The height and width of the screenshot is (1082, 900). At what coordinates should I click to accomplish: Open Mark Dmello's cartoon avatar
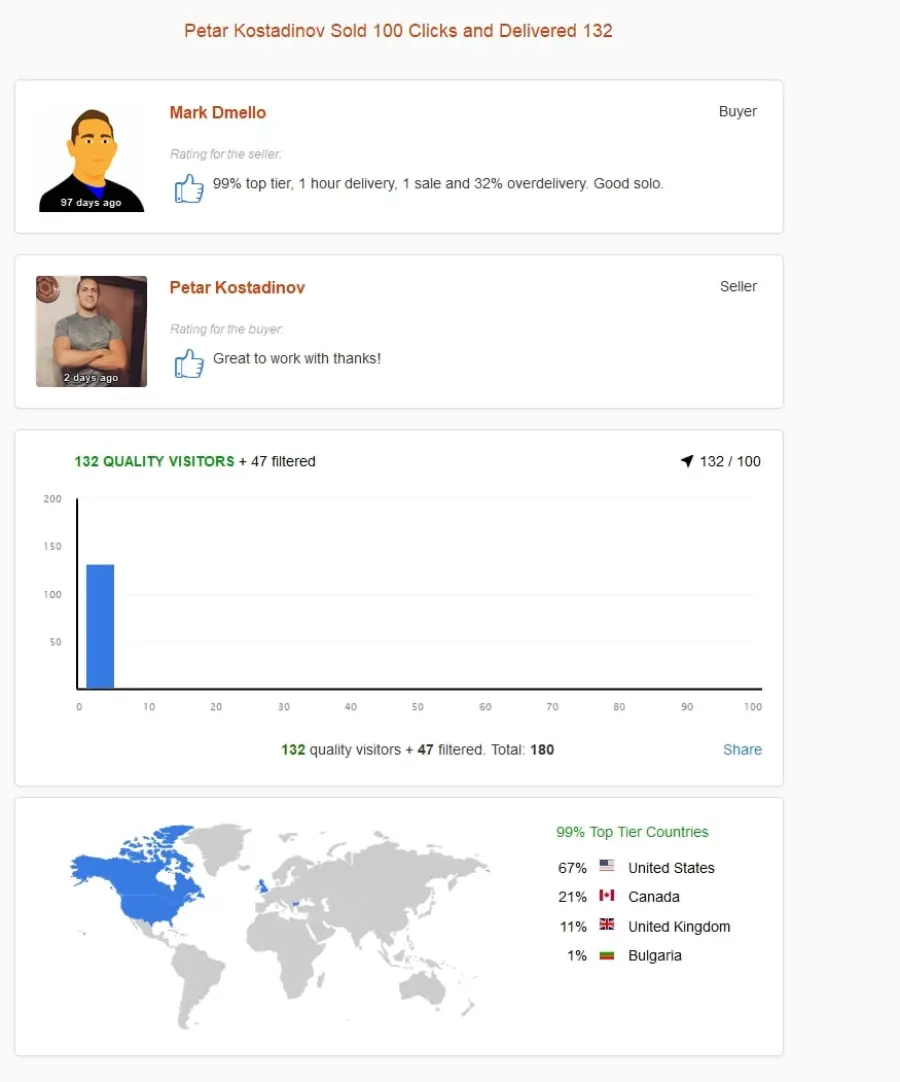click(x=91, y=159)
